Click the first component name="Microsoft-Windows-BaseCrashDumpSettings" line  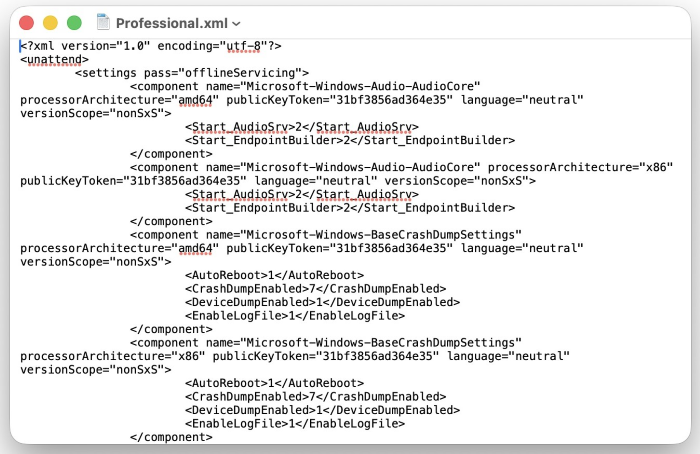click(326, 235)
